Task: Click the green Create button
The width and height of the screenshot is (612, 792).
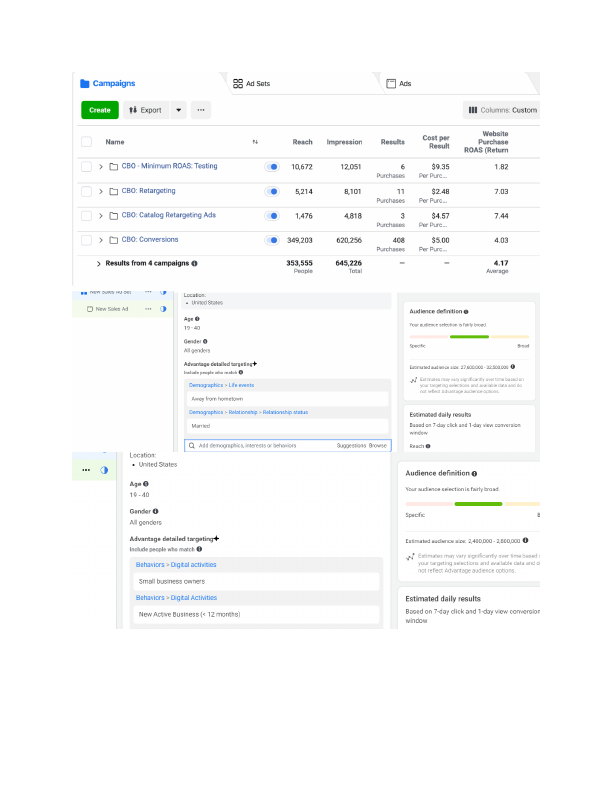Action: click(x=100, y=110)
